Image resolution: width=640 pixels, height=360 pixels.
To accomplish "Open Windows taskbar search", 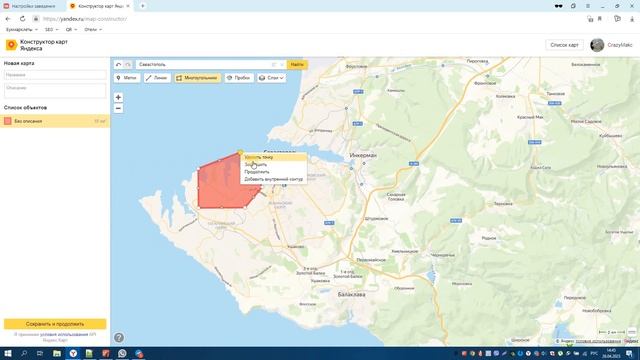I will tap(24, 353).
